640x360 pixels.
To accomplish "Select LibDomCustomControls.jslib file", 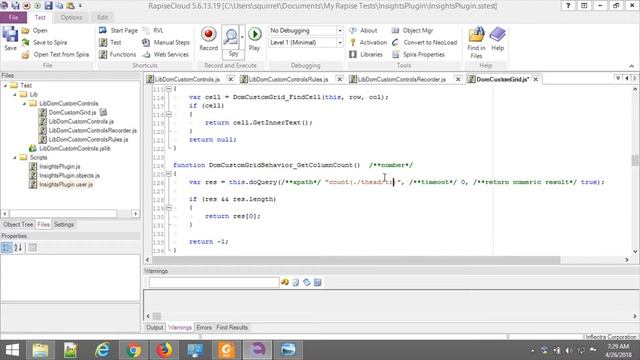I will pyautogui.click(x=75, y=149).
